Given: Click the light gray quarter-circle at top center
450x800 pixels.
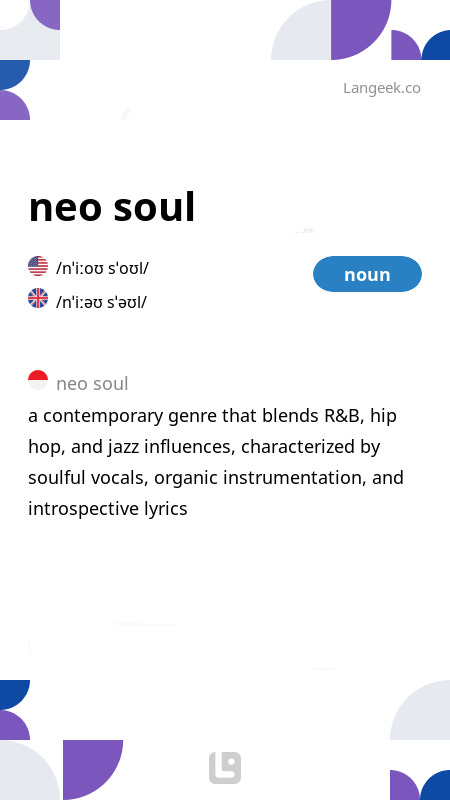Looking at the screenshot, I should click(x=301, y=30).
